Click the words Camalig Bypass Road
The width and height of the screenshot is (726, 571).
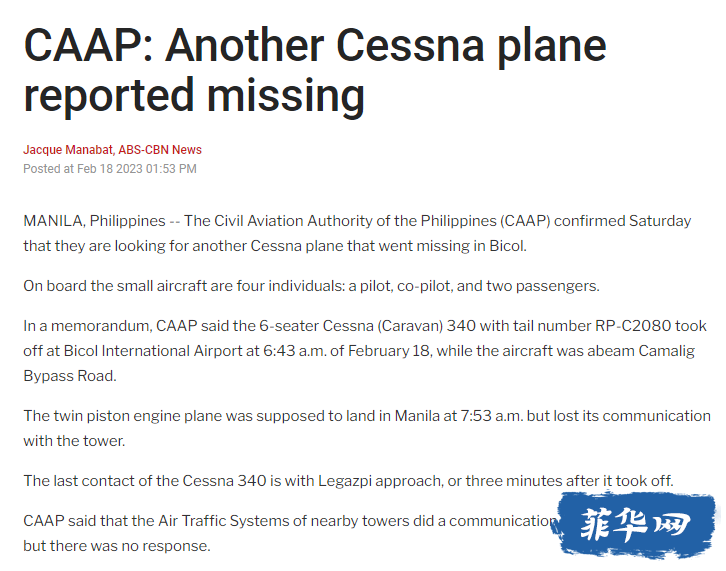pyautogui.click(x=359, y=363)
